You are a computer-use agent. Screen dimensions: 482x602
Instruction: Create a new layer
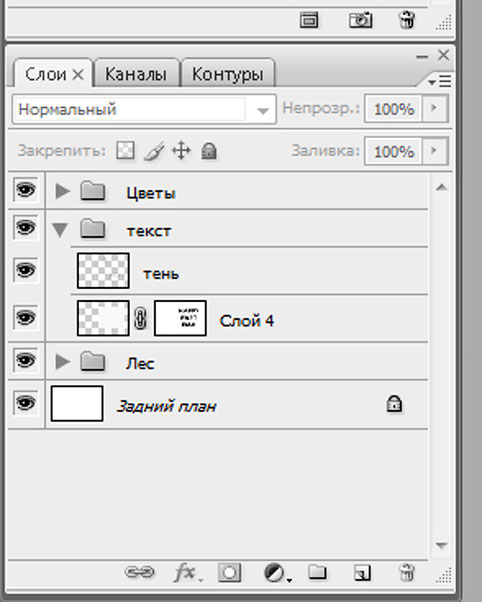(362, 573)
